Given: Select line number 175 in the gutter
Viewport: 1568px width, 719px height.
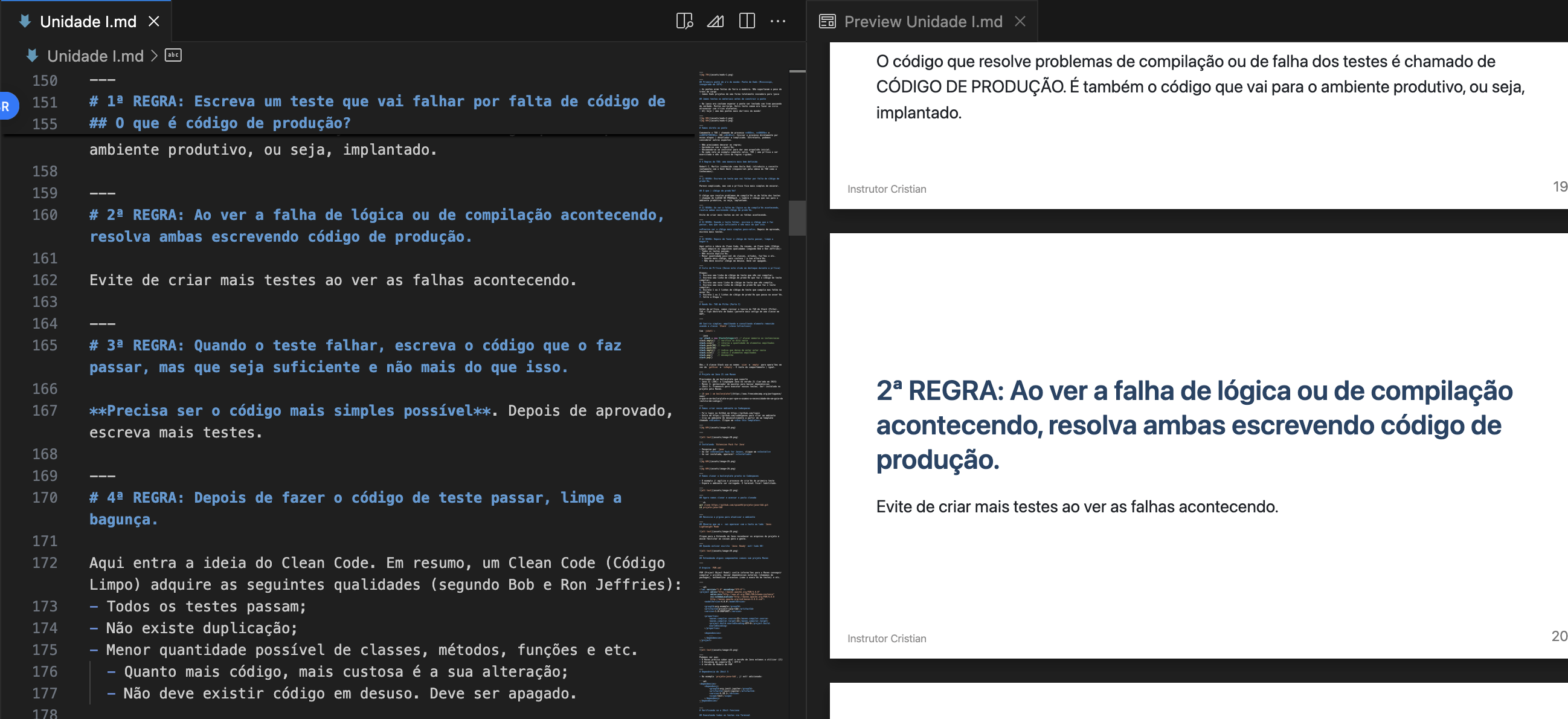Looking at the screenshot, I should pos(45,650).
